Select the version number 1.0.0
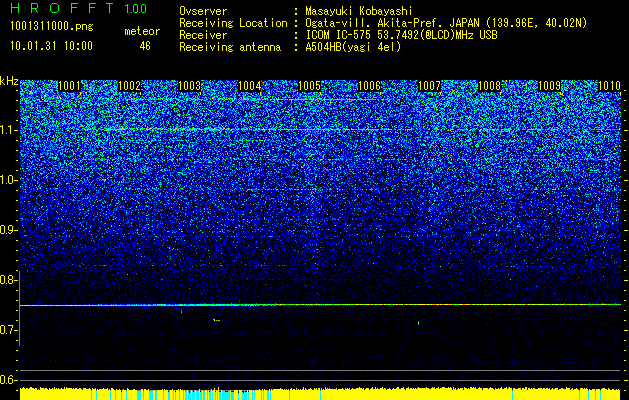Screen dimensions: 629x400 pyautogui.click(x=135, y=9)
